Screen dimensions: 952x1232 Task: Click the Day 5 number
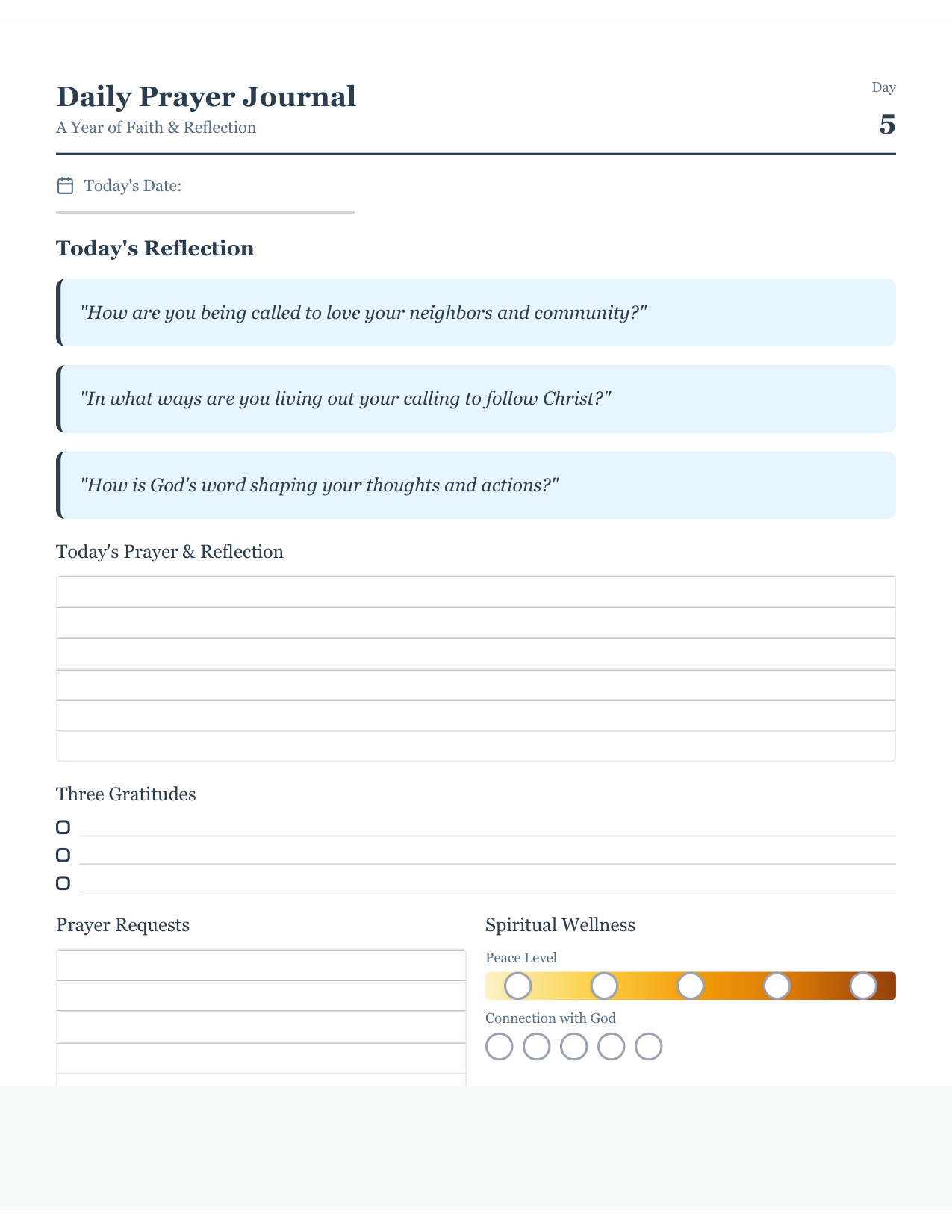point(887,125)
